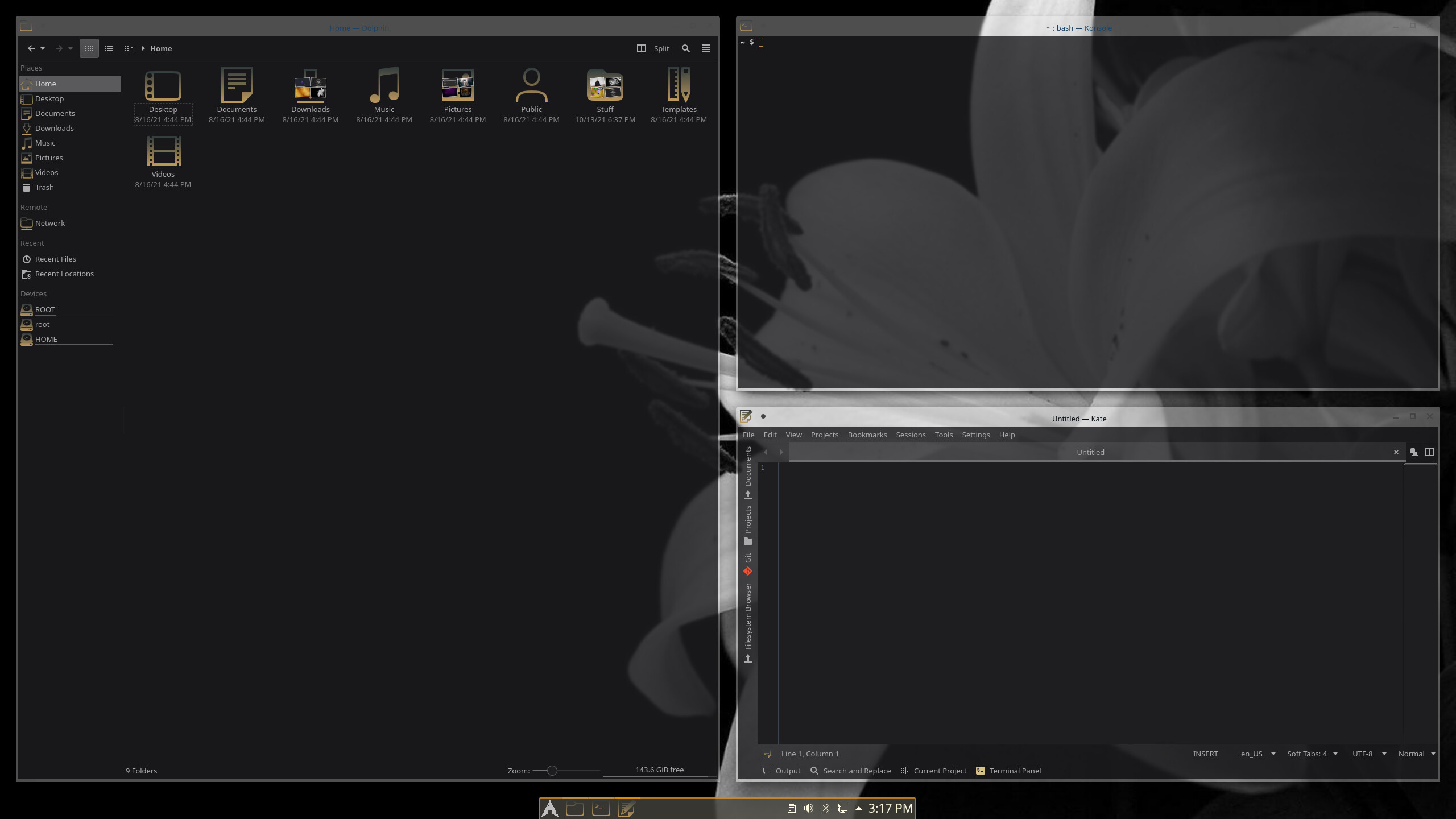1456x819 pixels.
Task: Select Desktop in Places sidebar
Action: (x=70, y=98)
